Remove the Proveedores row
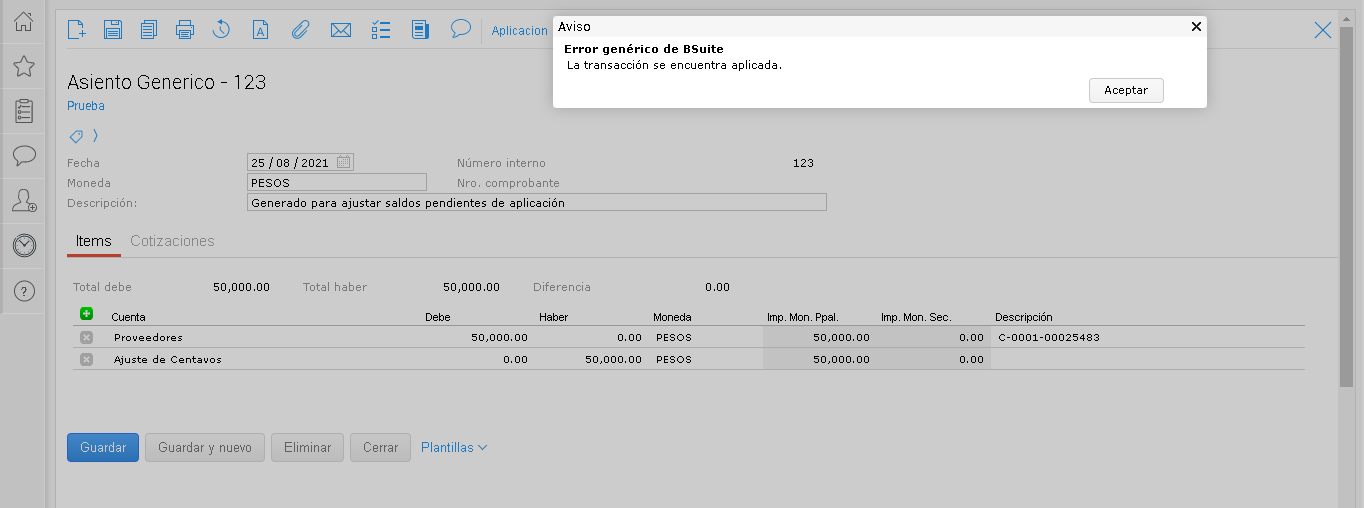 (86, 338)
